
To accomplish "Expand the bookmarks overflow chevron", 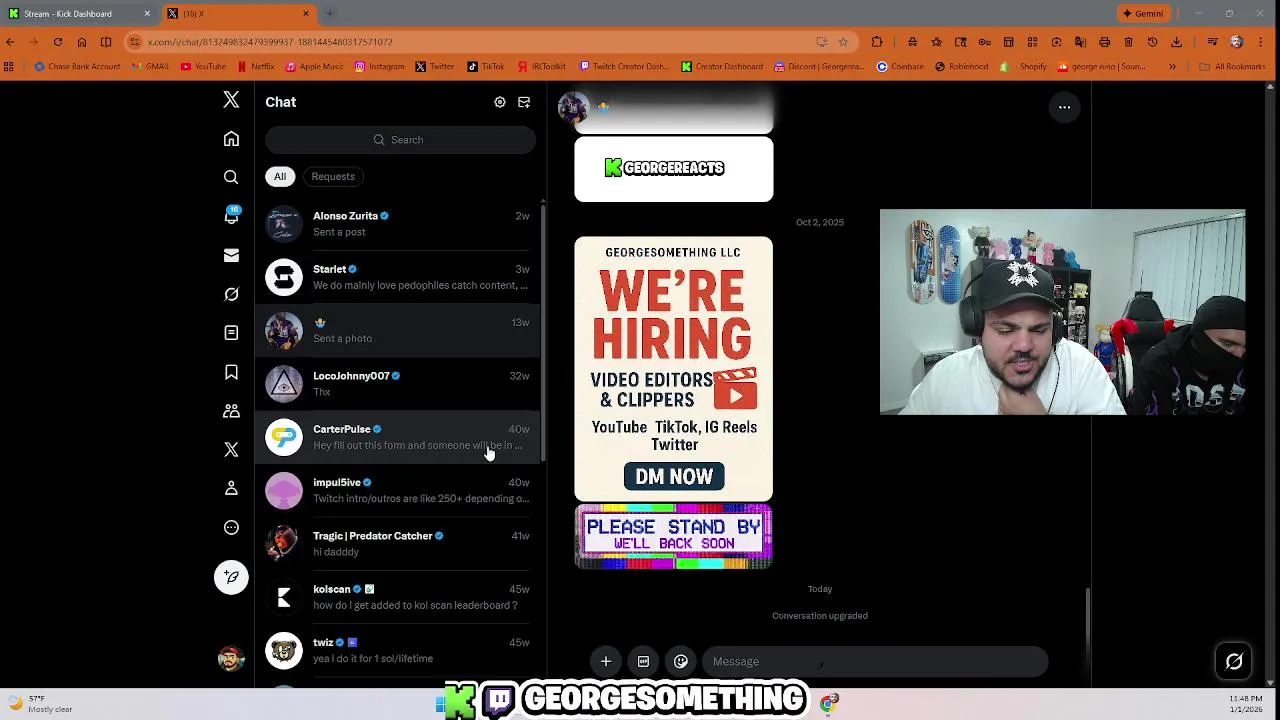I will pyautogui.click(x=1173, y=67).
